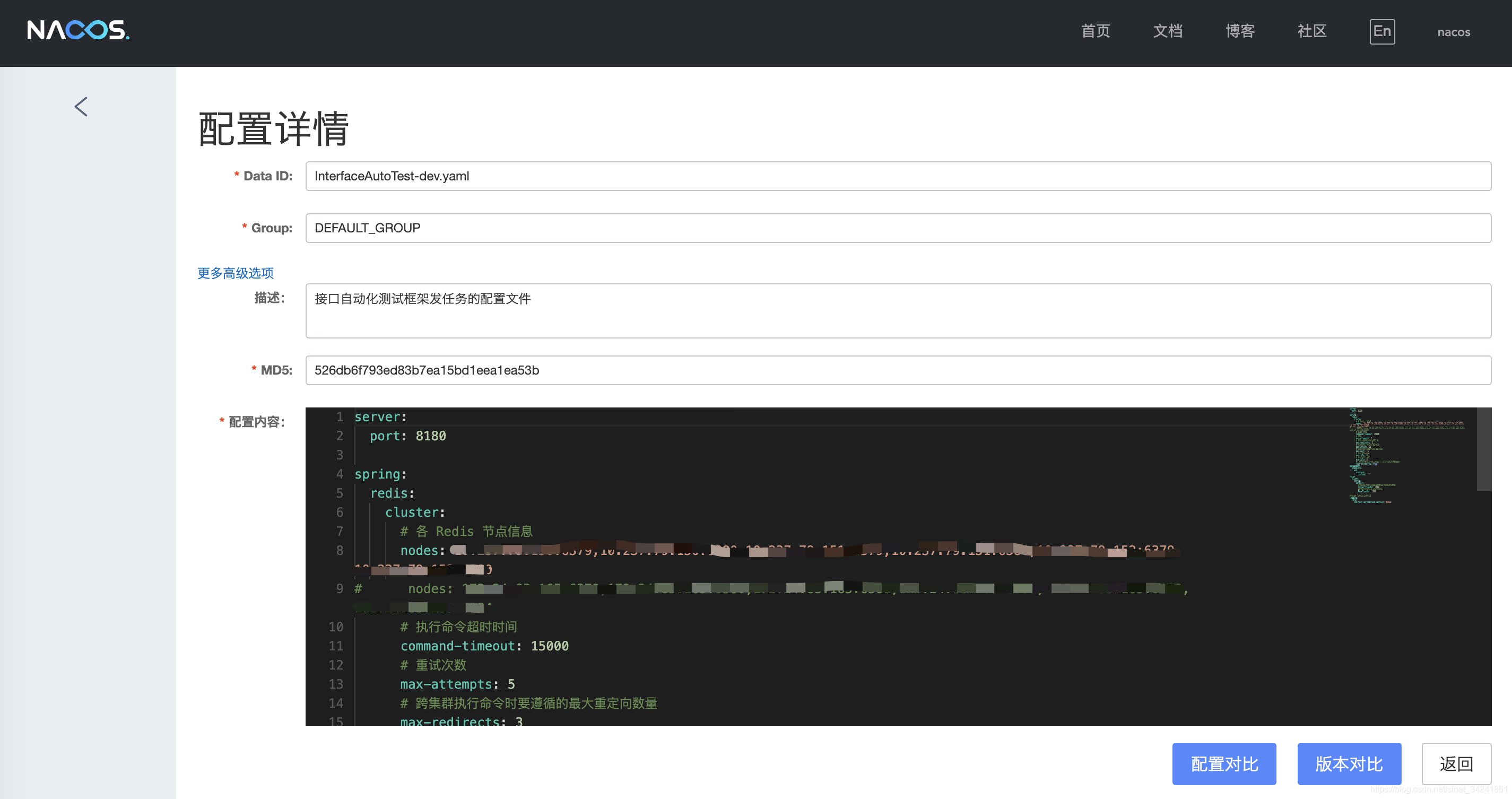Viewport: 1512px width, 799px height.
Task: Click the 配置对比 button
Action: 1224,763
